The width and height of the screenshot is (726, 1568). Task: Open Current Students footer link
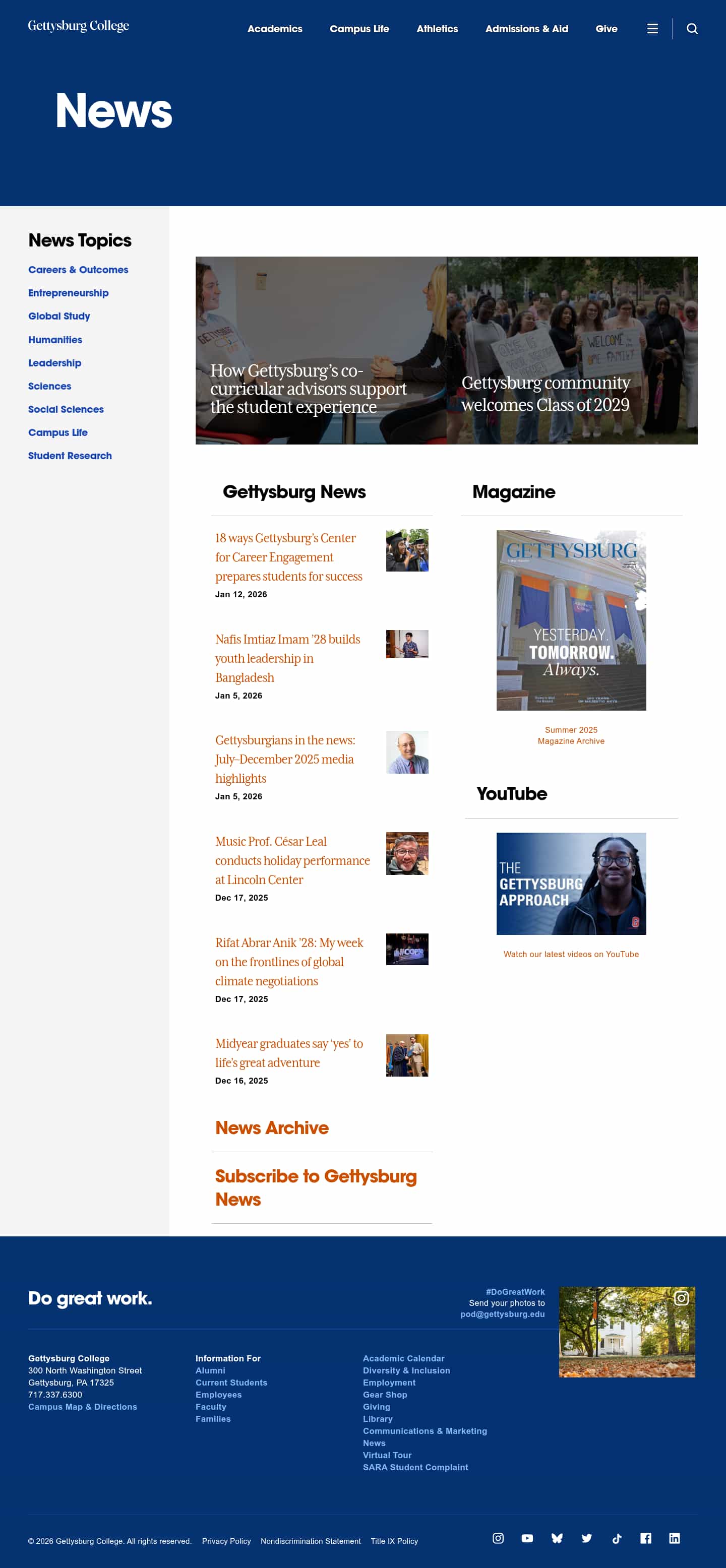[231, 1383]
